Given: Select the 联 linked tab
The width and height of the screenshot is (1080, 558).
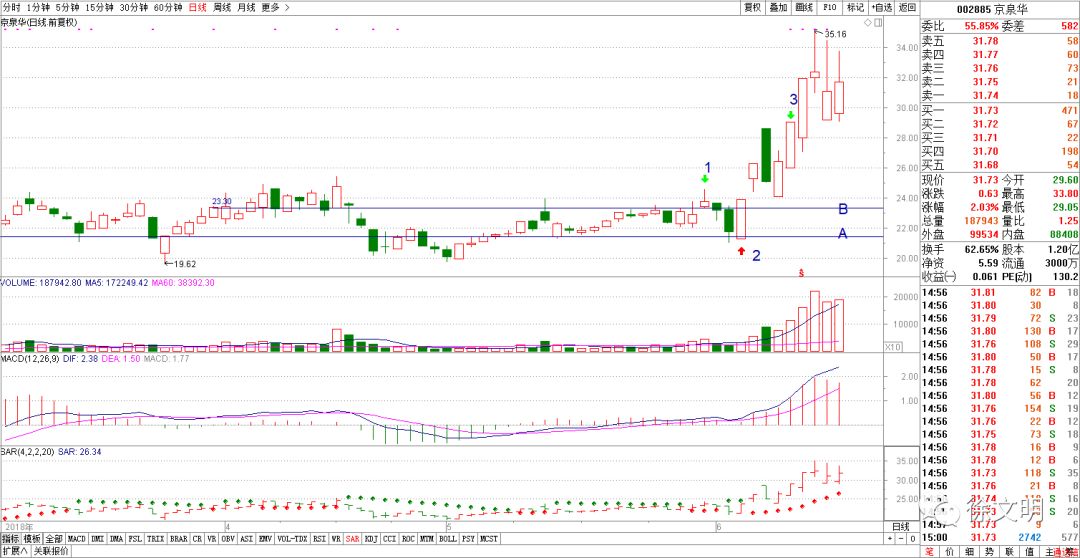Looking at the screenshot, I should coord(1008,552).
